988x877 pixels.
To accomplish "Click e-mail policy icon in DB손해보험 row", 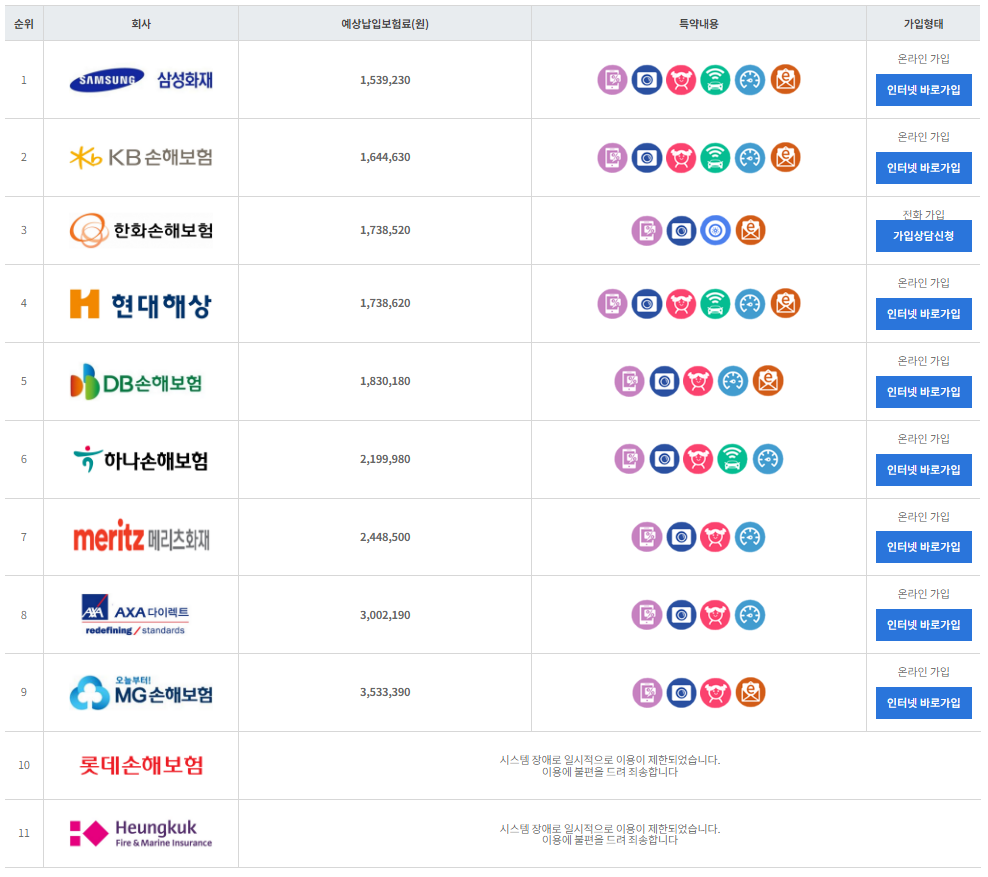I will pyautogui.click(x=768, y=381).
